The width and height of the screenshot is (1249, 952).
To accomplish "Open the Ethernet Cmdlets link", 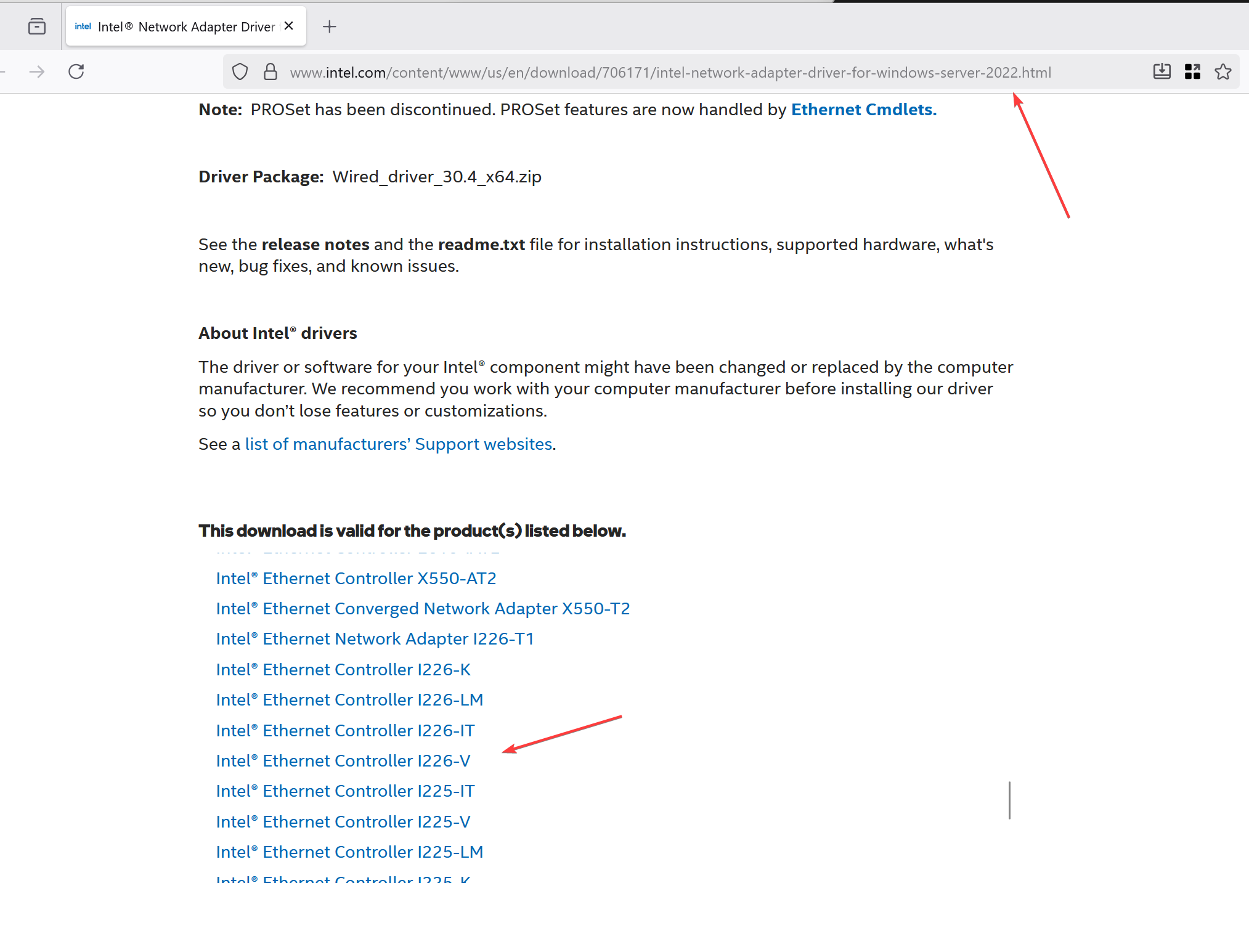I will 862,109.
